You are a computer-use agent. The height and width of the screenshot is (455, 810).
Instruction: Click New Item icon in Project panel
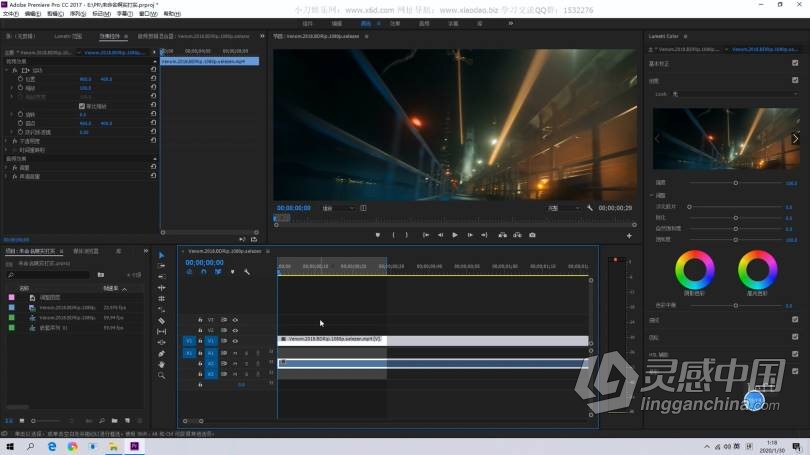127,421
